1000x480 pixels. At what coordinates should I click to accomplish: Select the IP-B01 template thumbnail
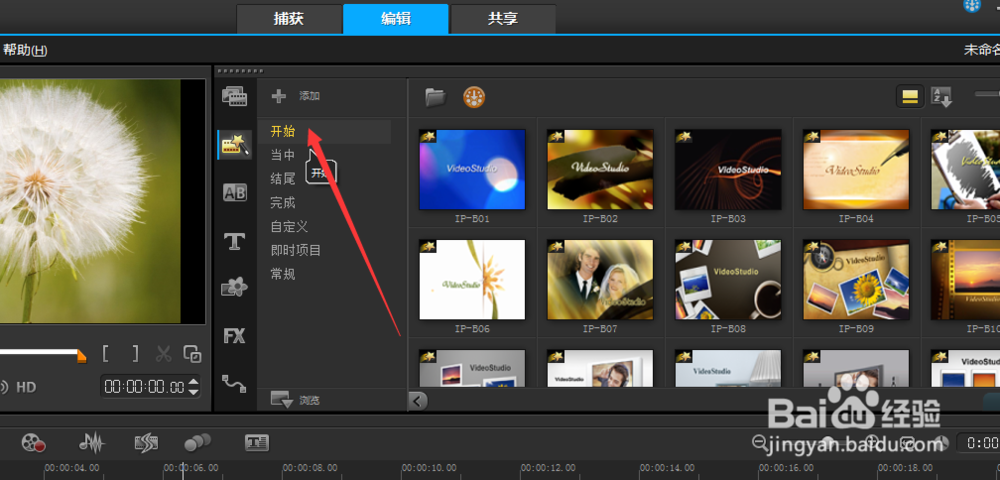point(472,170)
